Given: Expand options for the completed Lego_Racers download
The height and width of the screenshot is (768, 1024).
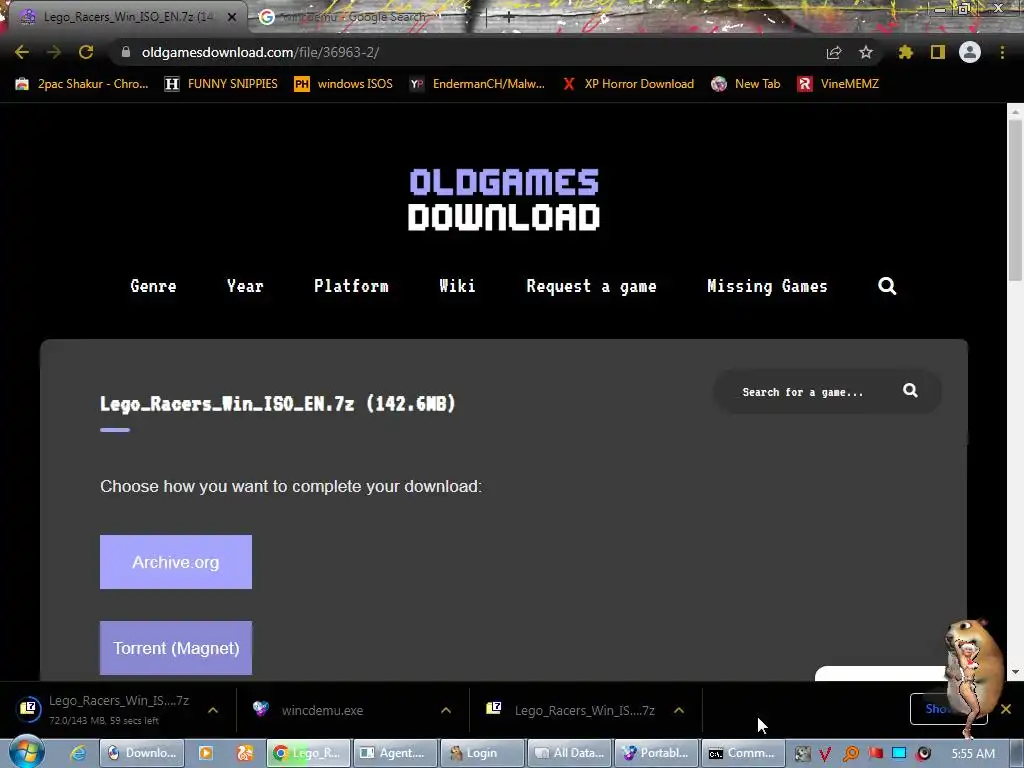Looking at the screenshot, I should click(679, 710).
